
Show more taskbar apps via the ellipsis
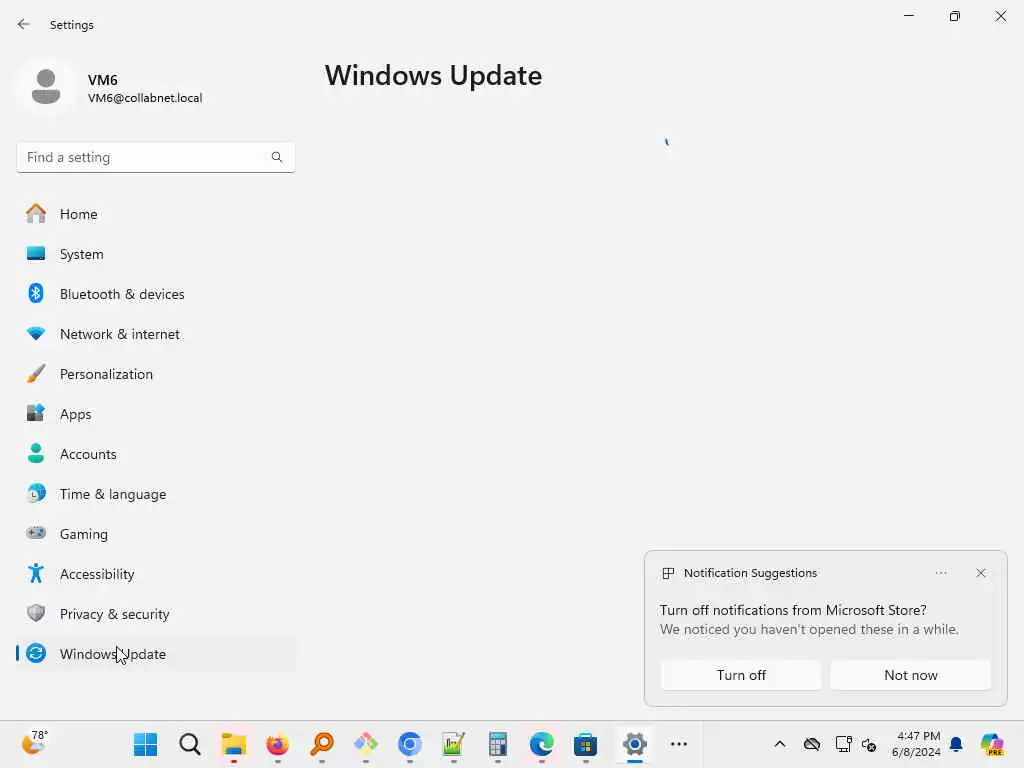tap(679, 744)
